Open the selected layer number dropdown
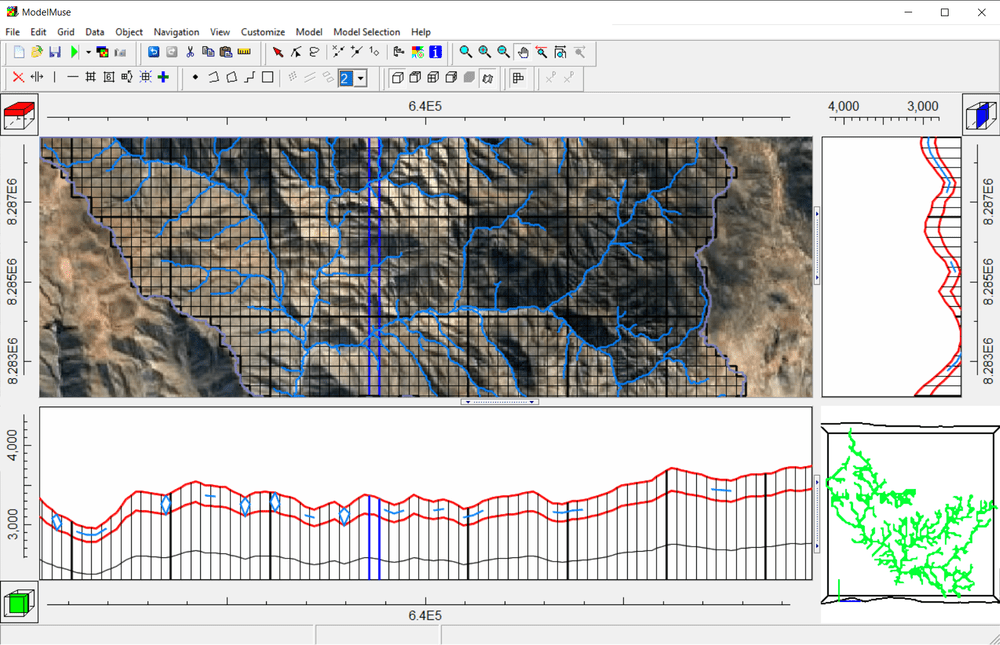Viewport: 1000px width, 645px height. click(360, 77)
